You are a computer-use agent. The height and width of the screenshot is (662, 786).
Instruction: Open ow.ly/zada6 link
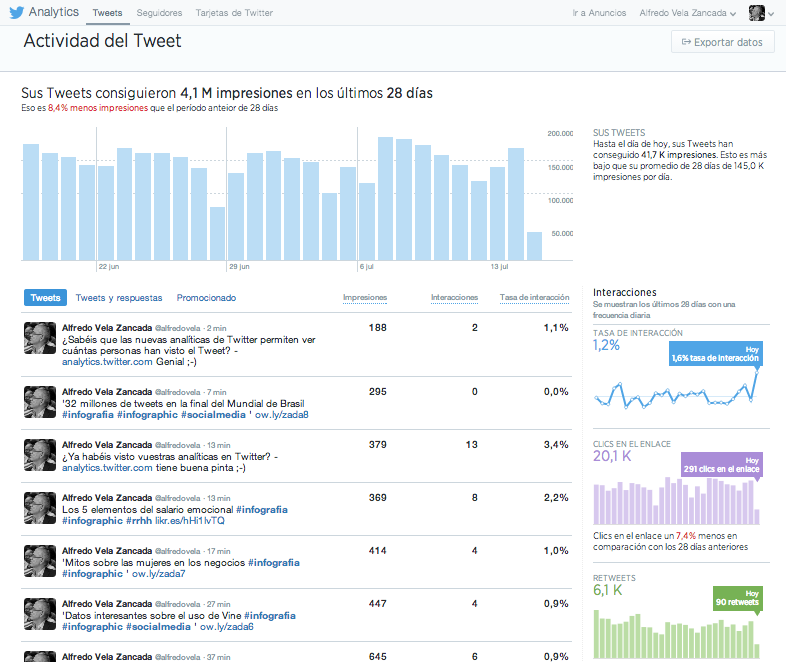[x=227, y=627]
